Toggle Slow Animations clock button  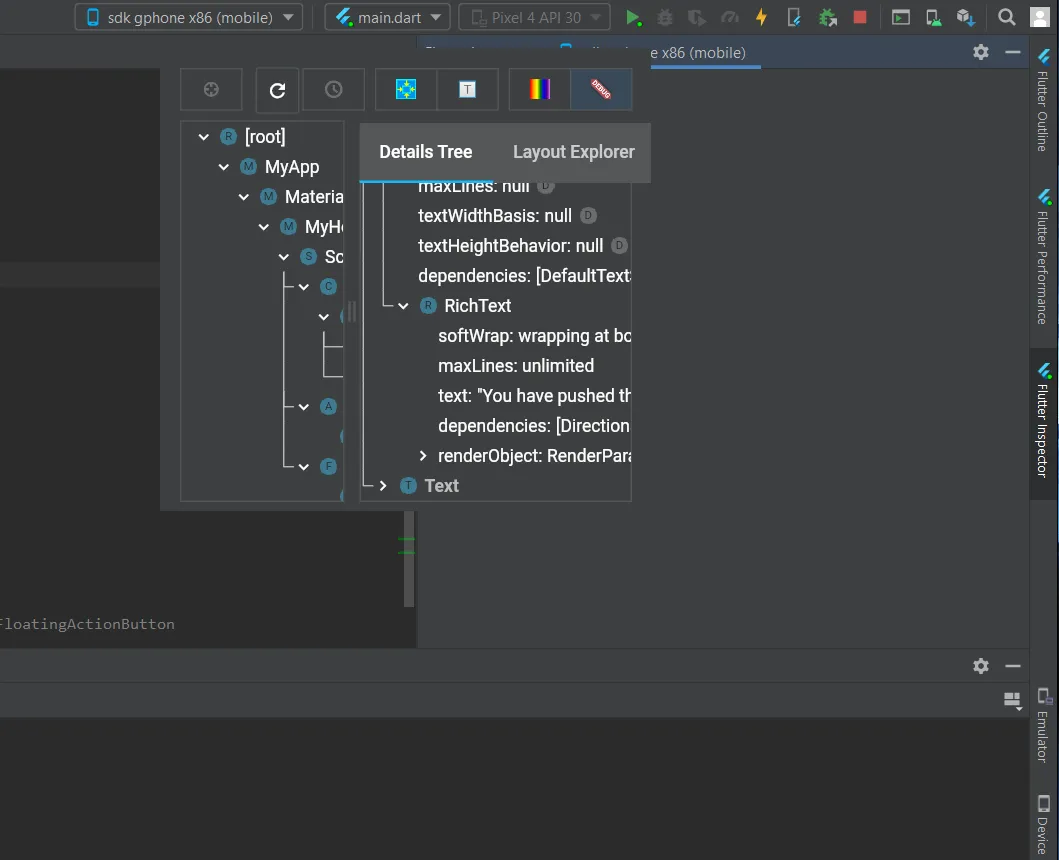(x=334, y=90)
